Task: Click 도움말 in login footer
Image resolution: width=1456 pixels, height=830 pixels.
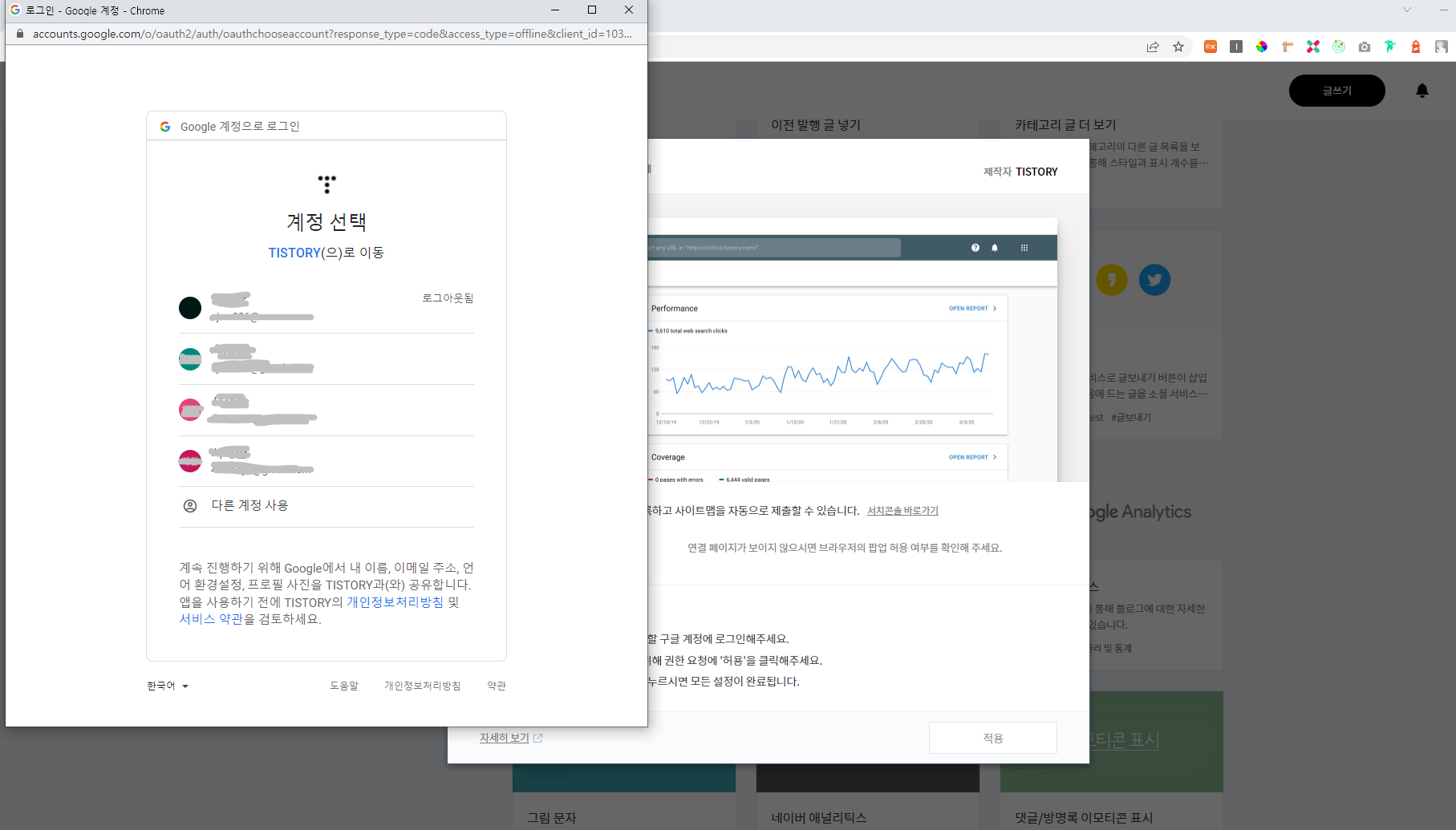Action: click(344, 686)
